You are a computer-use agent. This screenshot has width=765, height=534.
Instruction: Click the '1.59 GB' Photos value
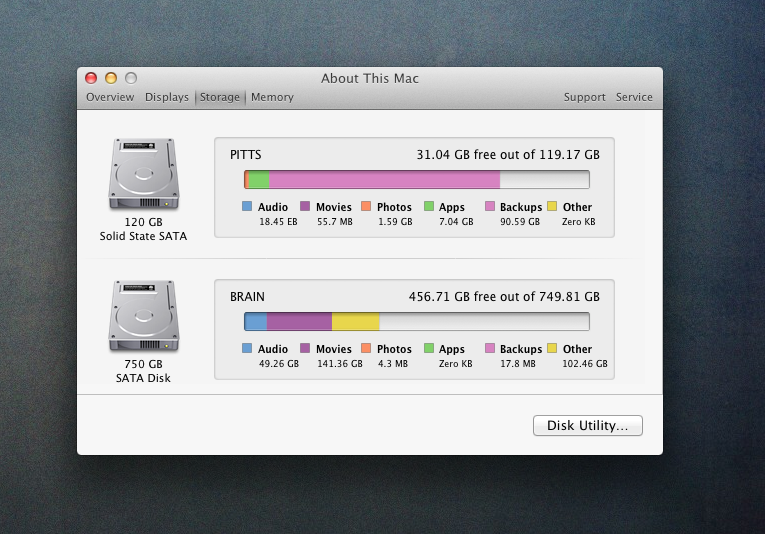pos(395,222)
